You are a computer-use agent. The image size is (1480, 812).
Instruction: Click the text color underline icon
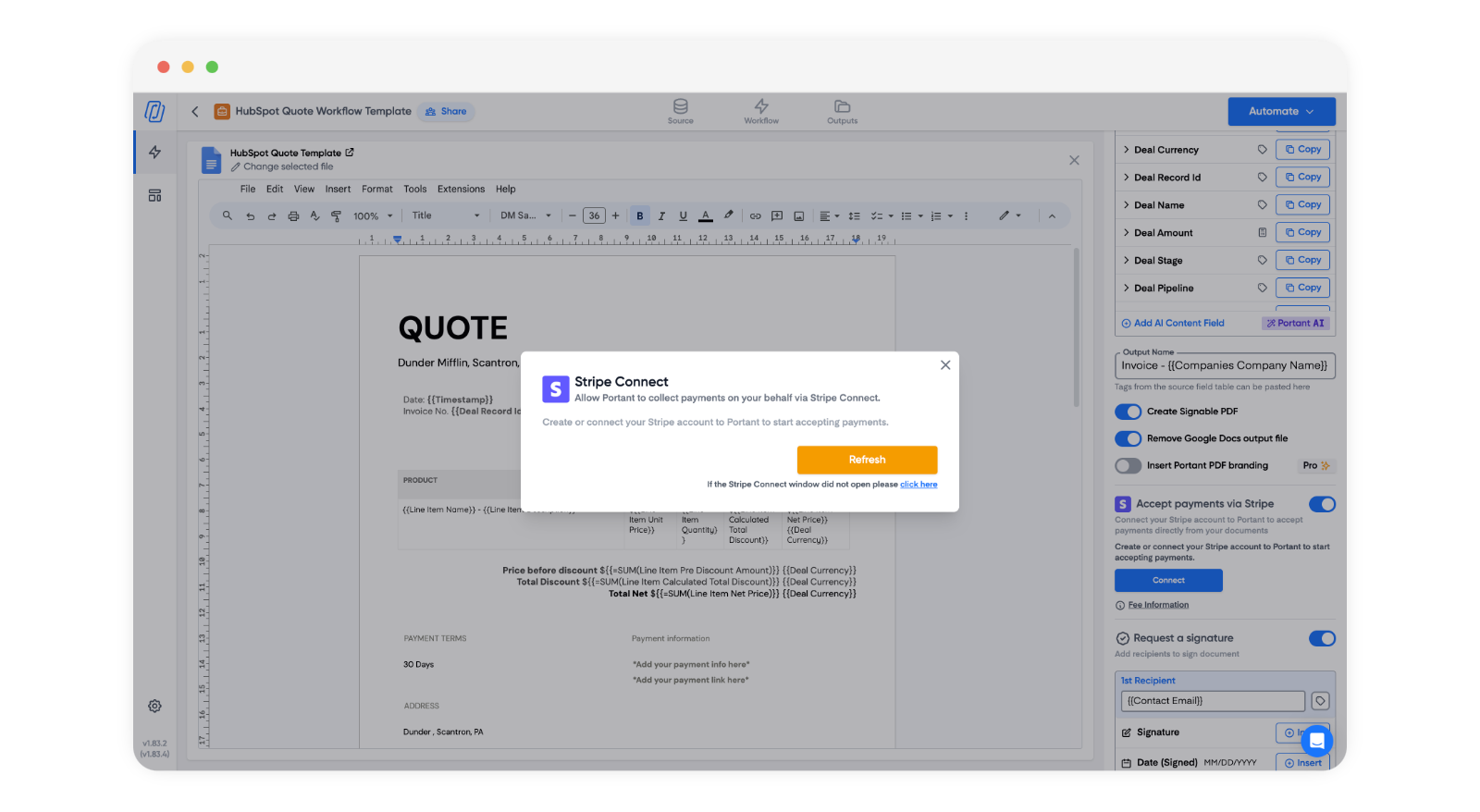pos(706,215)
